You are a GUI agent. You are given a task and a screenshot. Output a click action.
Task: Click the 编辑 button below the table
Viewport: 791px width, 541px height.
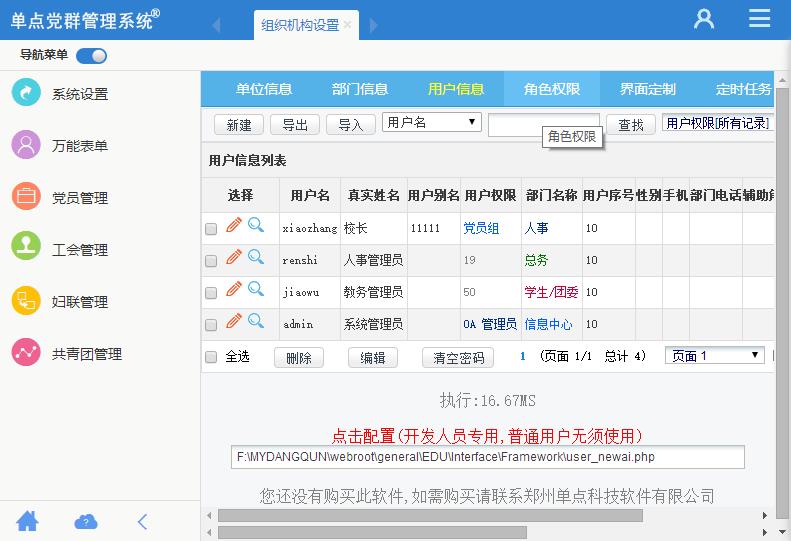tap(373, 358)
